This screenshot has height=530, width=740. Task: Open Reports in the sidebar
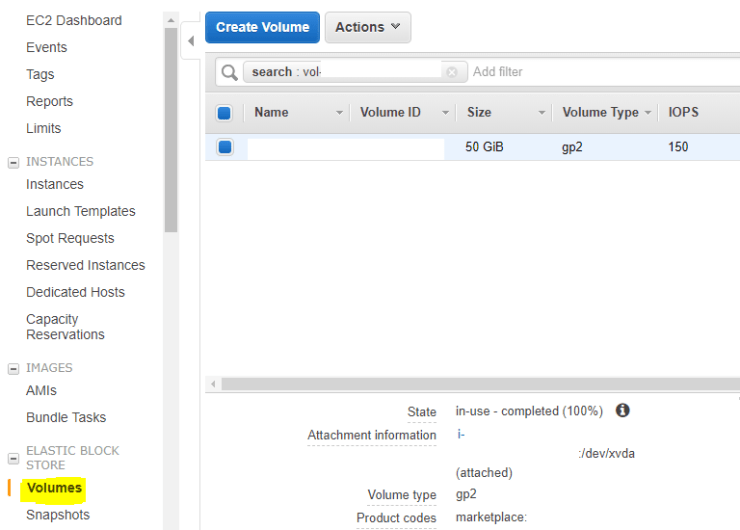coord(50,101)
